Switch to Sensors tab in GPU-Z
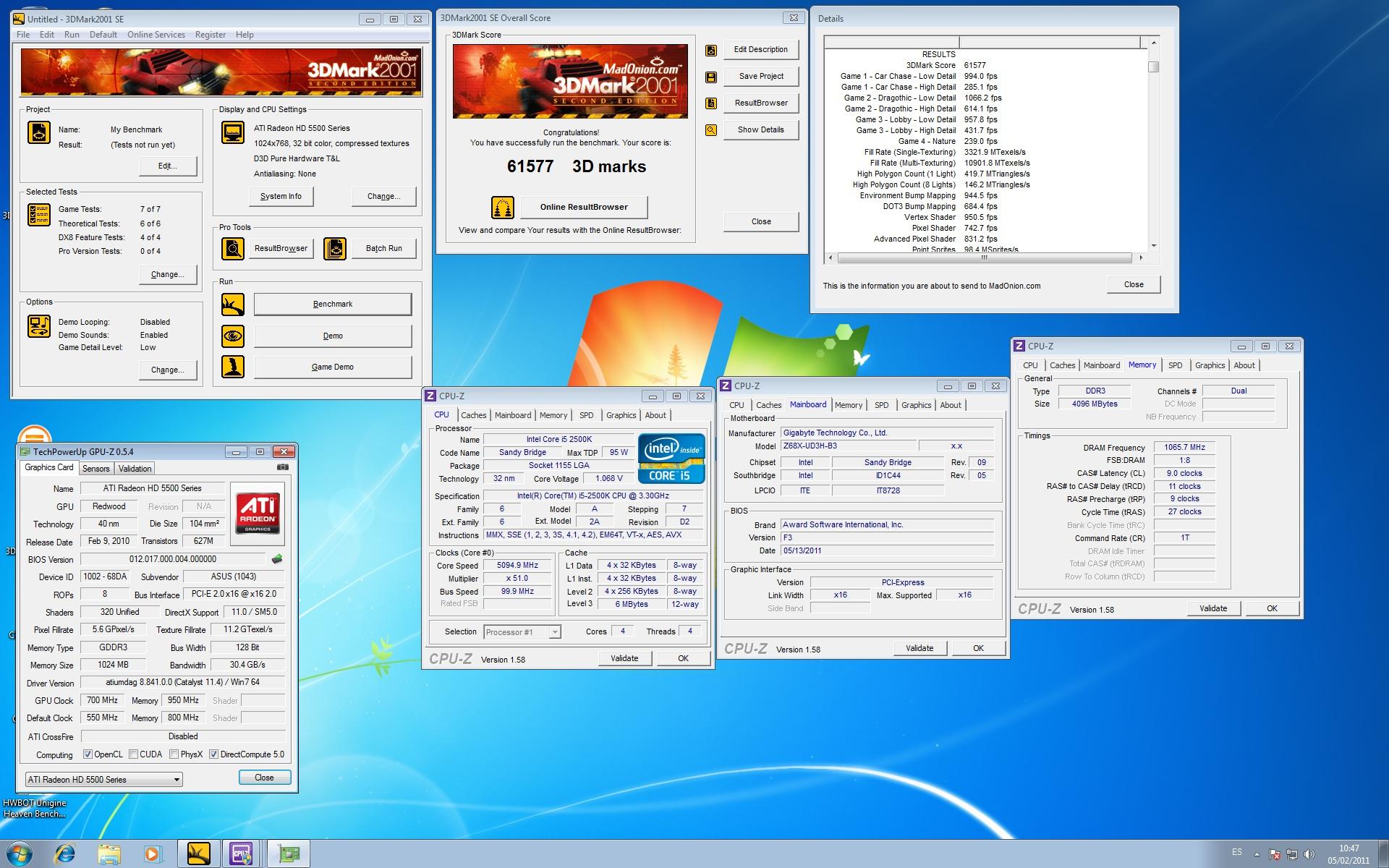 96,469
